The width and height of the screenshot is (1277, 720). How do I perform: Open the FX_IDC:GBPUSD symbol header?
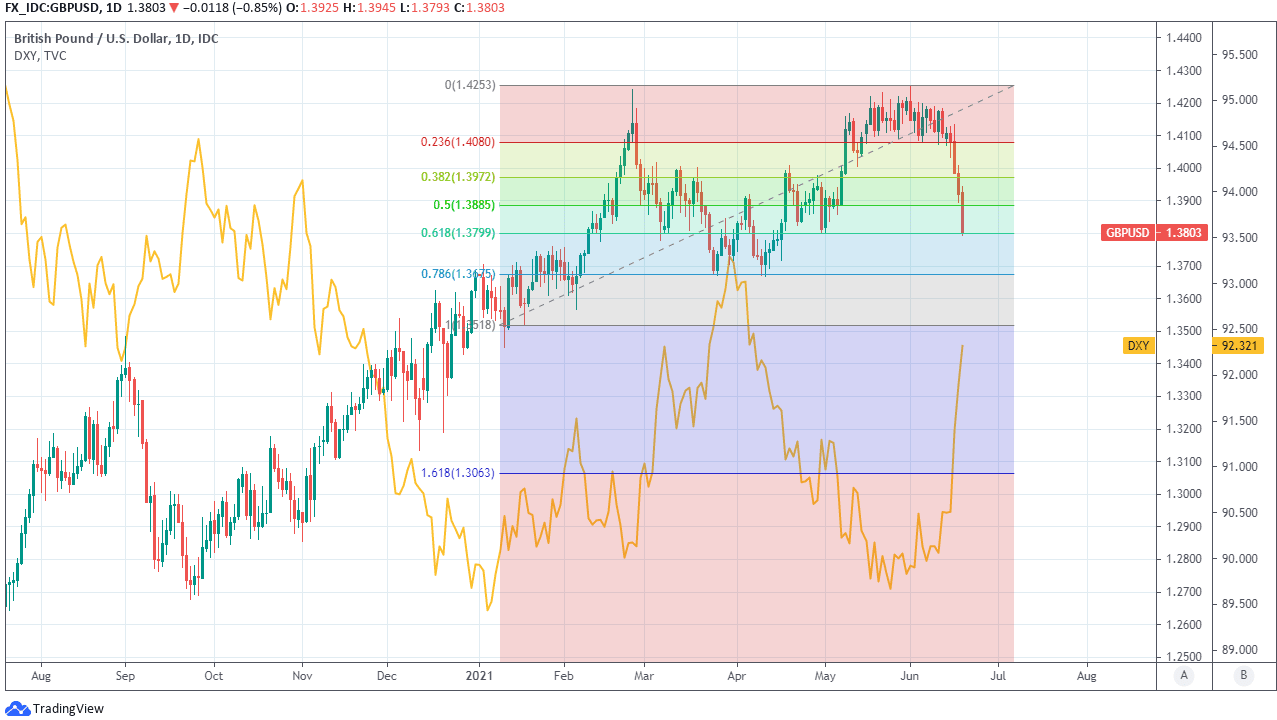tap(51, 7)
